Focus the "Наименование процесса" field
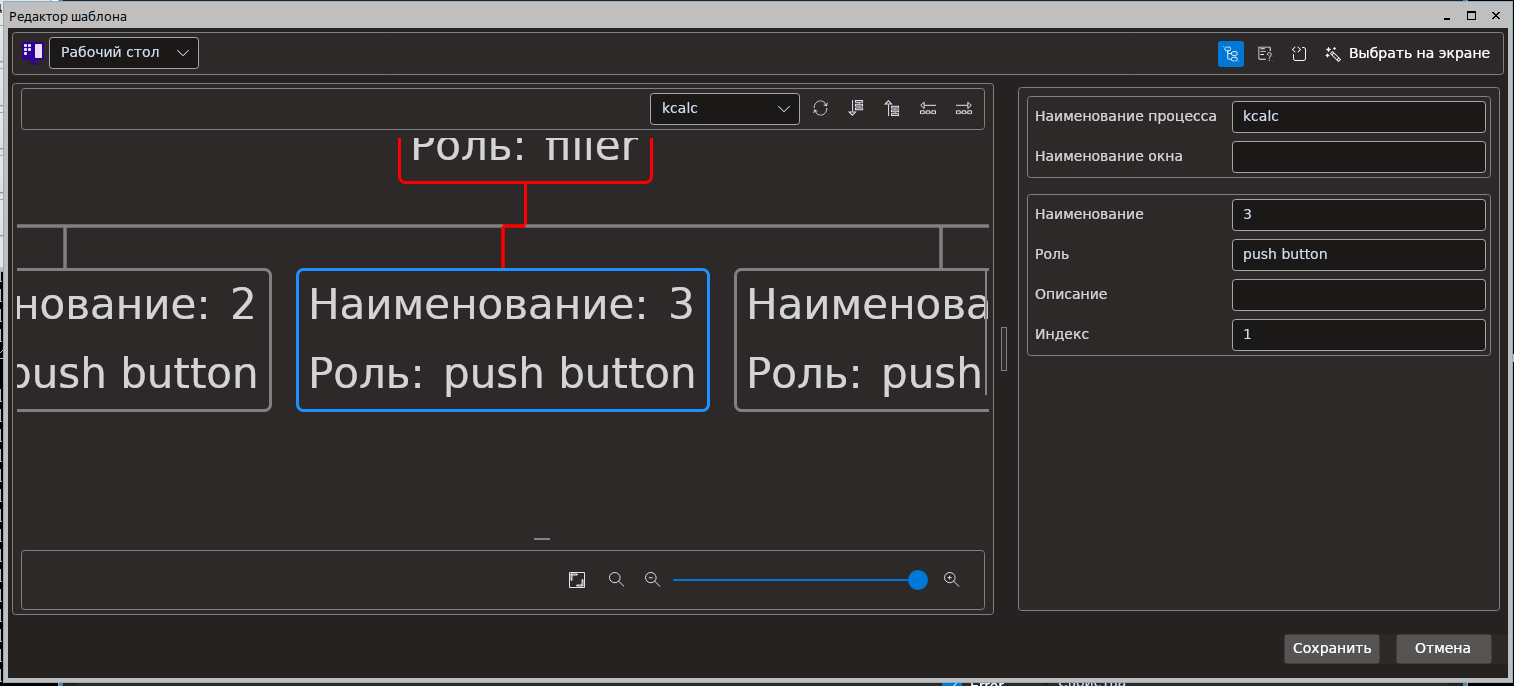This screenshot has width=1514, height=686. coord(1359,117)
